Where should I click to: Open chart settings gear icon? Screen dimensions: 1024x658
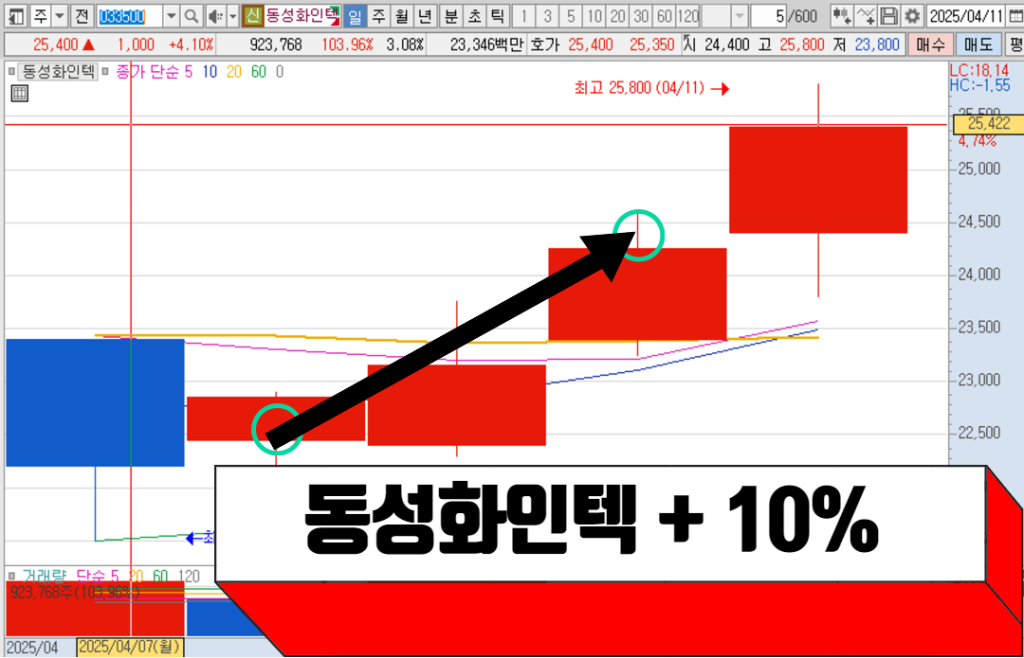(x=912, y=16)
